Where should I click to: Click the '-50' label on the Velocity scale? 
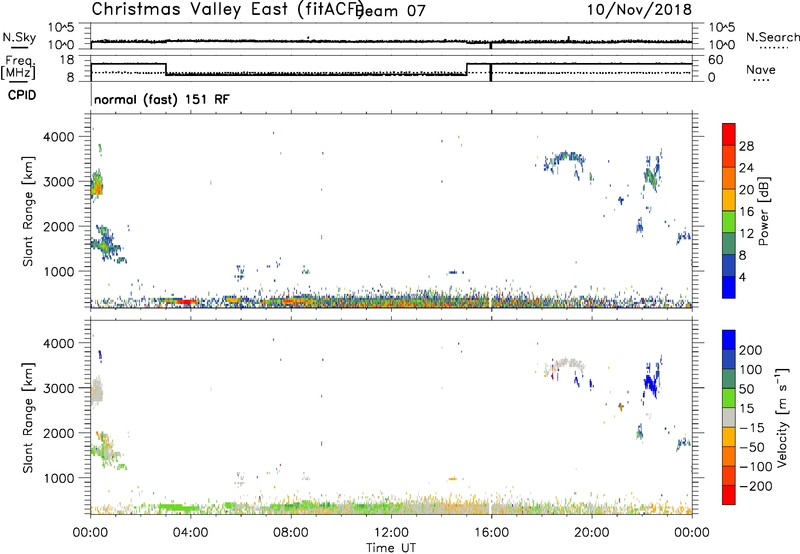click(x=752, y=447)
